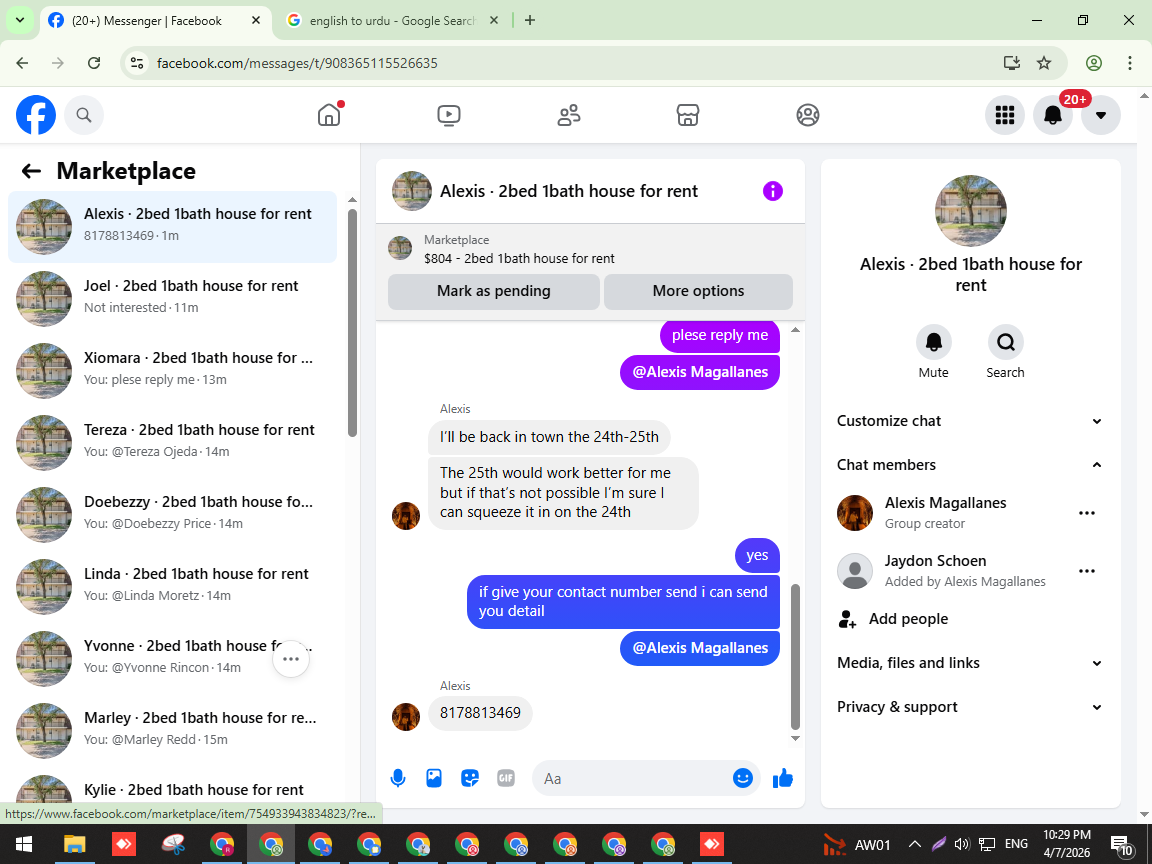Record a voice clip microphone icon
Screen dimensions: 1152x864
[x=398, y=778]
